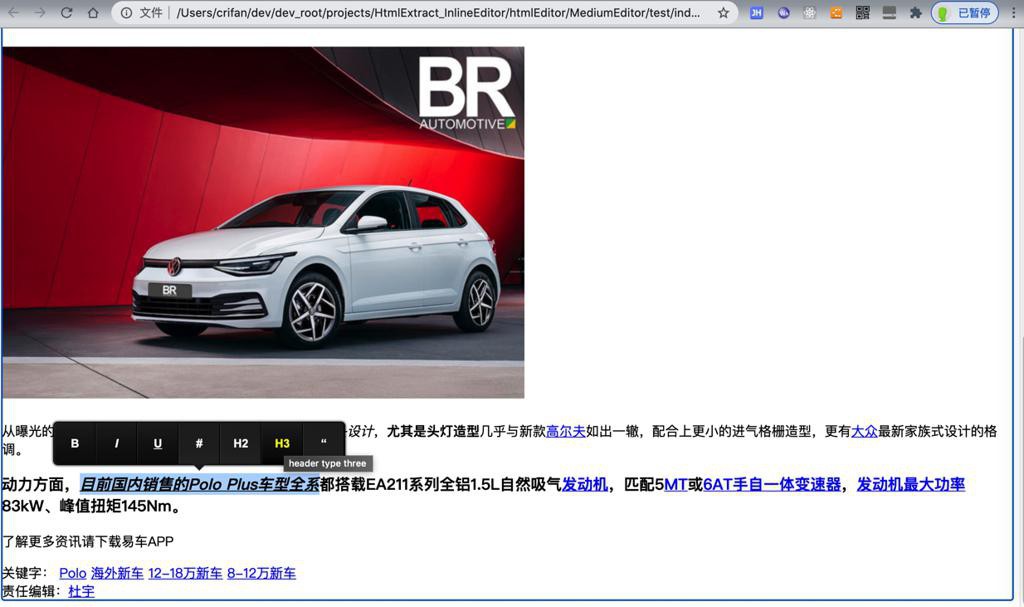Open editor 杜宇 link
The height and width of the screenshot is (607, 1024).
click(x=81, y=592)
